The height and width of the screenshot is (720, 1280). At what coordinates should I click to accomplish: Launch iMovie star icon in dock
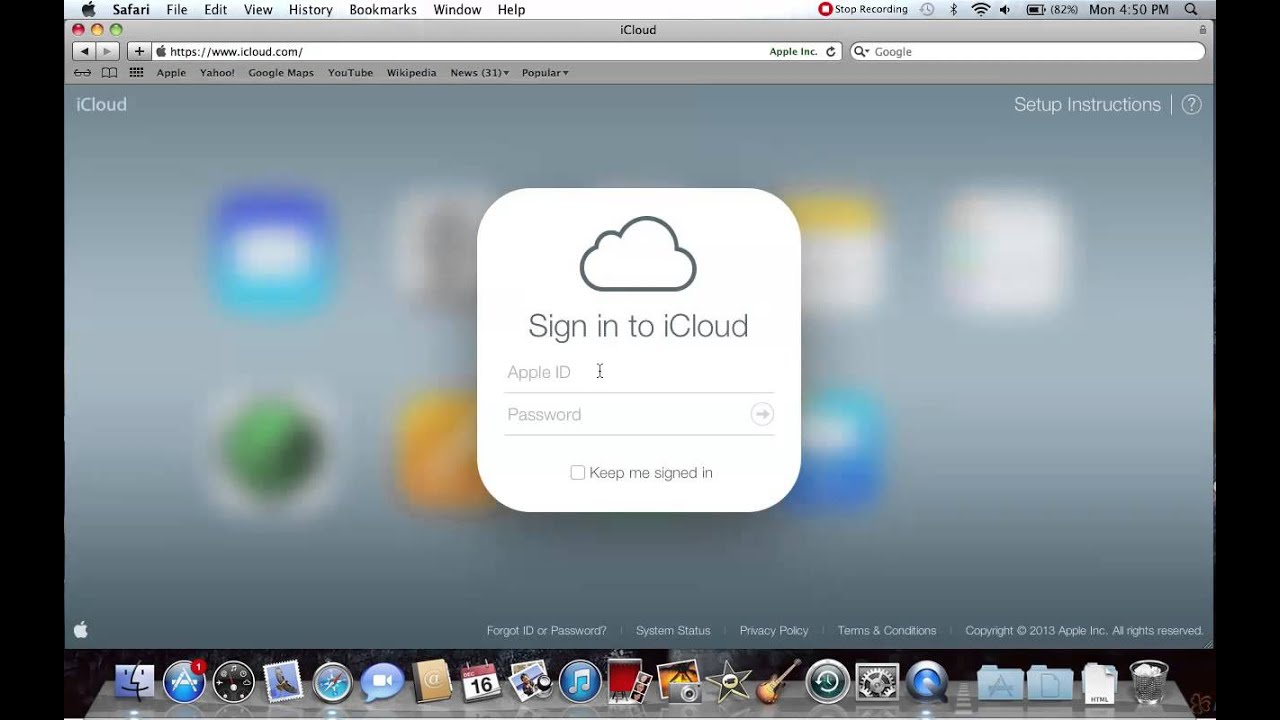pos(728,683)
